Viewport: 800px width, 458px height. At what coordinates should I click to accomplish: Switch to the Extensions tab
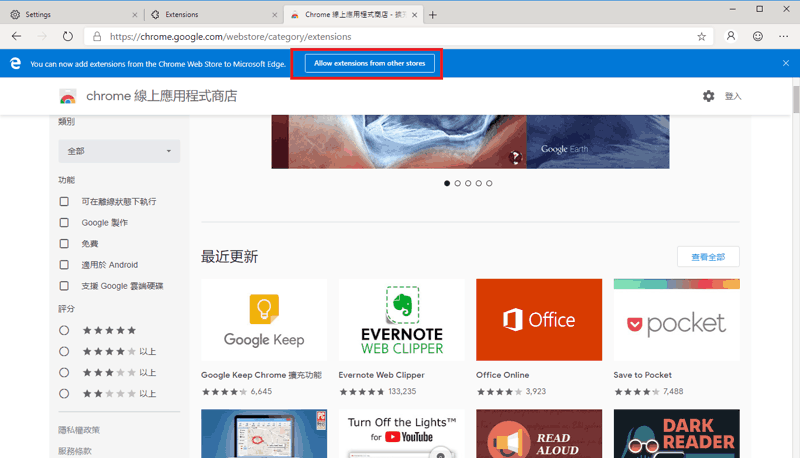(214, 15)
